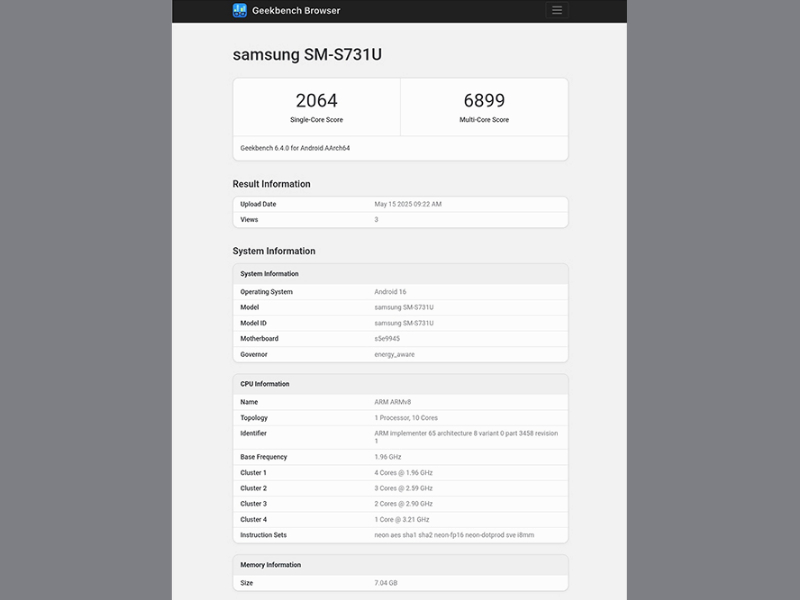The width and height of the screenshot is (800, 600).
Task: Click the Motherboard row label
Action: point(259,339)
